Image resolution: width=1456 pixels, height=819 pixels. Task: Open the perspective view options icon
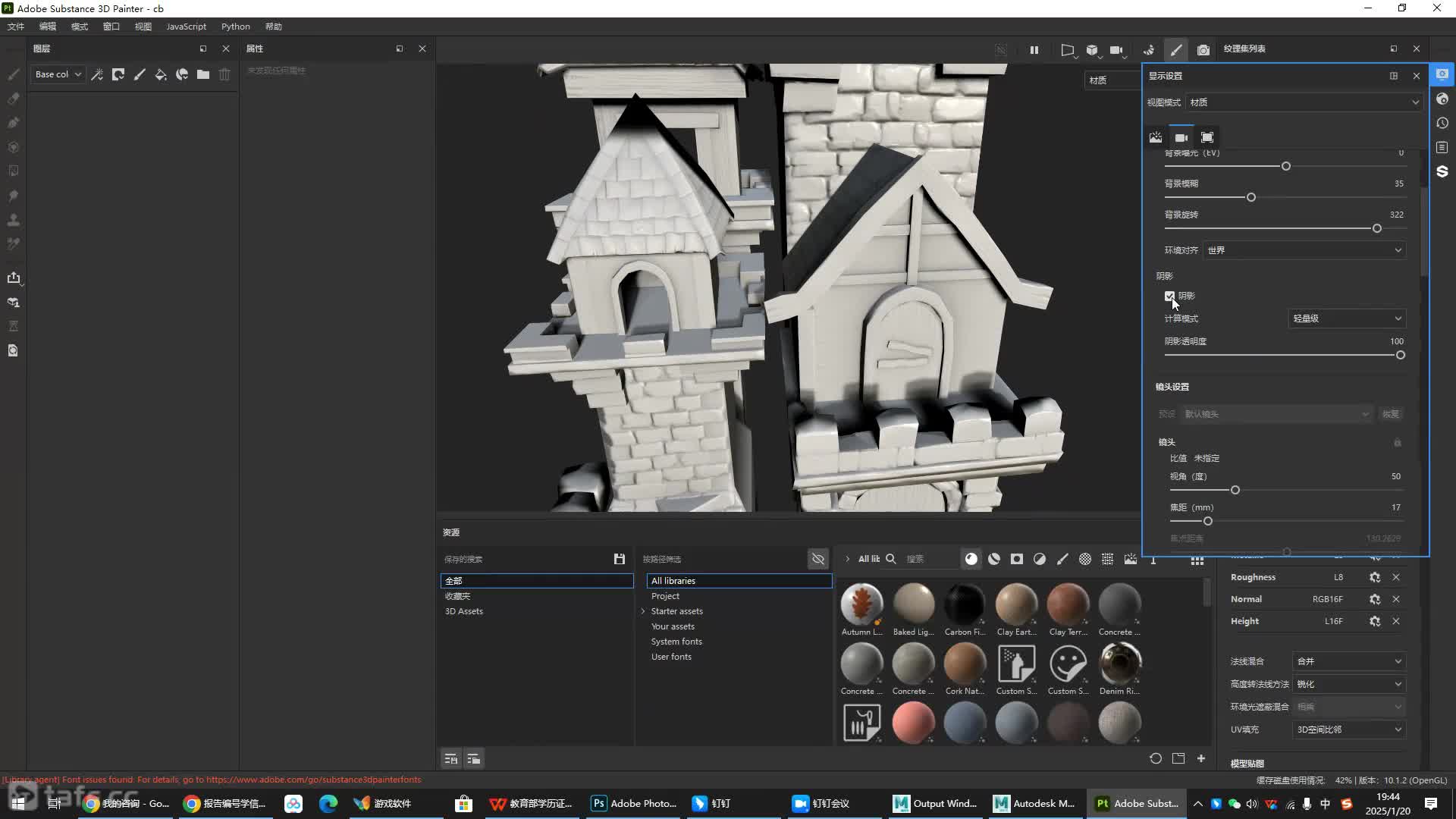(1068, 50)
